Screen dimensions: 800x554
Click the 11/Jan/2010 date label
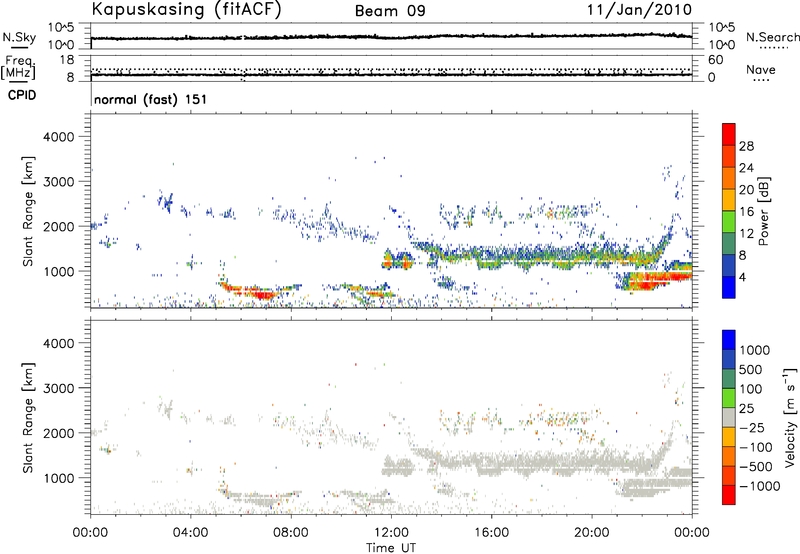pyautogui.click(x=639, y=10)
